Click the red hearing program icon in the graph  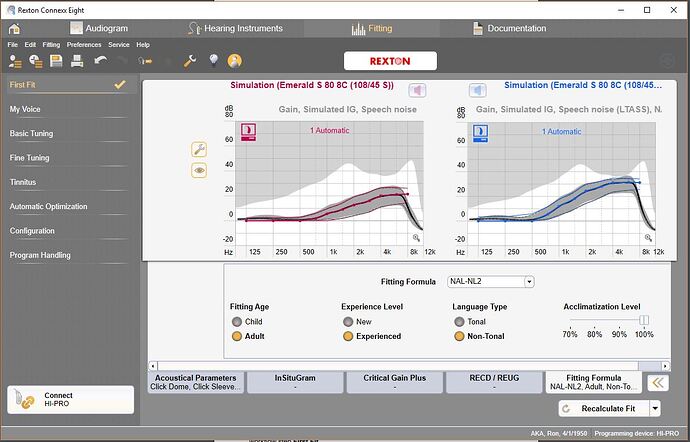[248, 132]
